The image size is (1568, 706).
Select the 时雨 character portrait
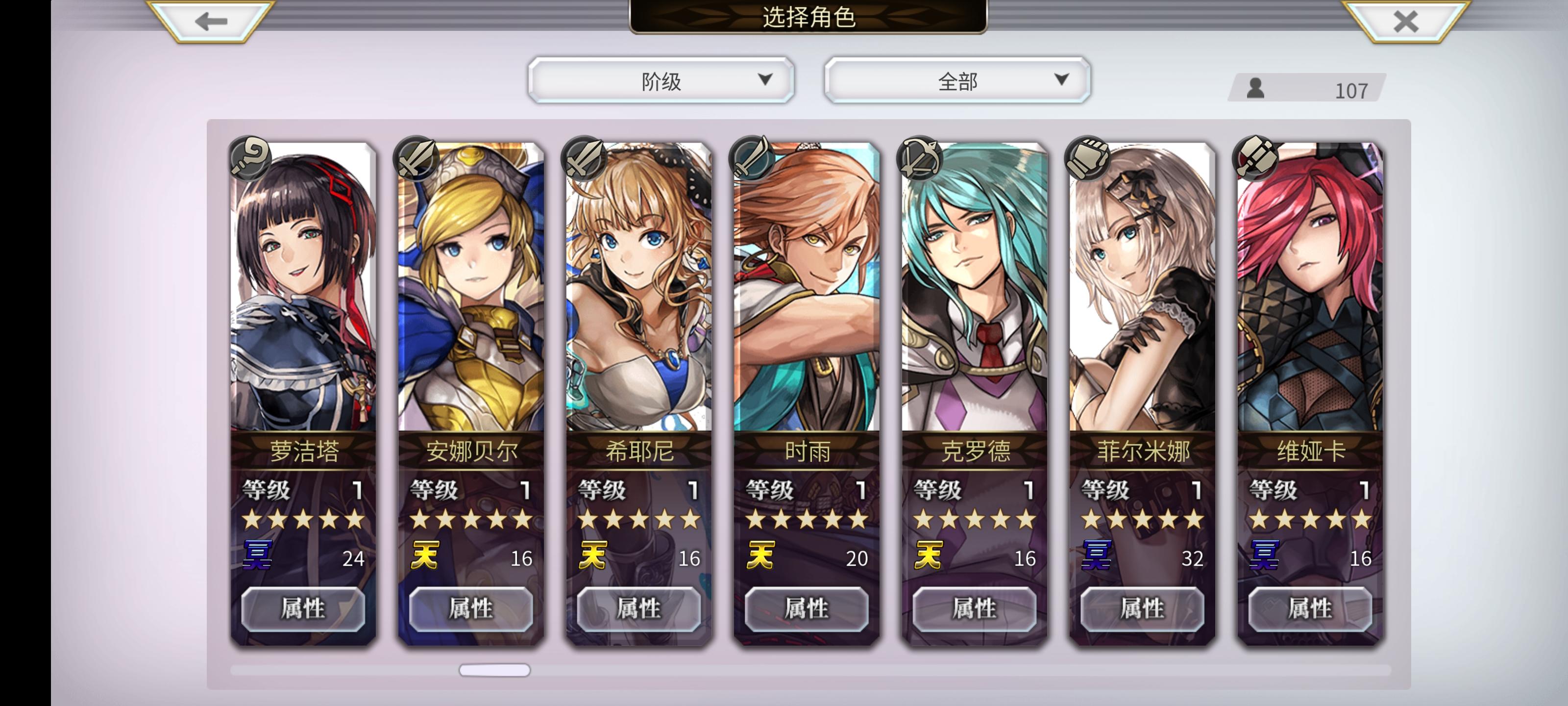pos(807,287)
